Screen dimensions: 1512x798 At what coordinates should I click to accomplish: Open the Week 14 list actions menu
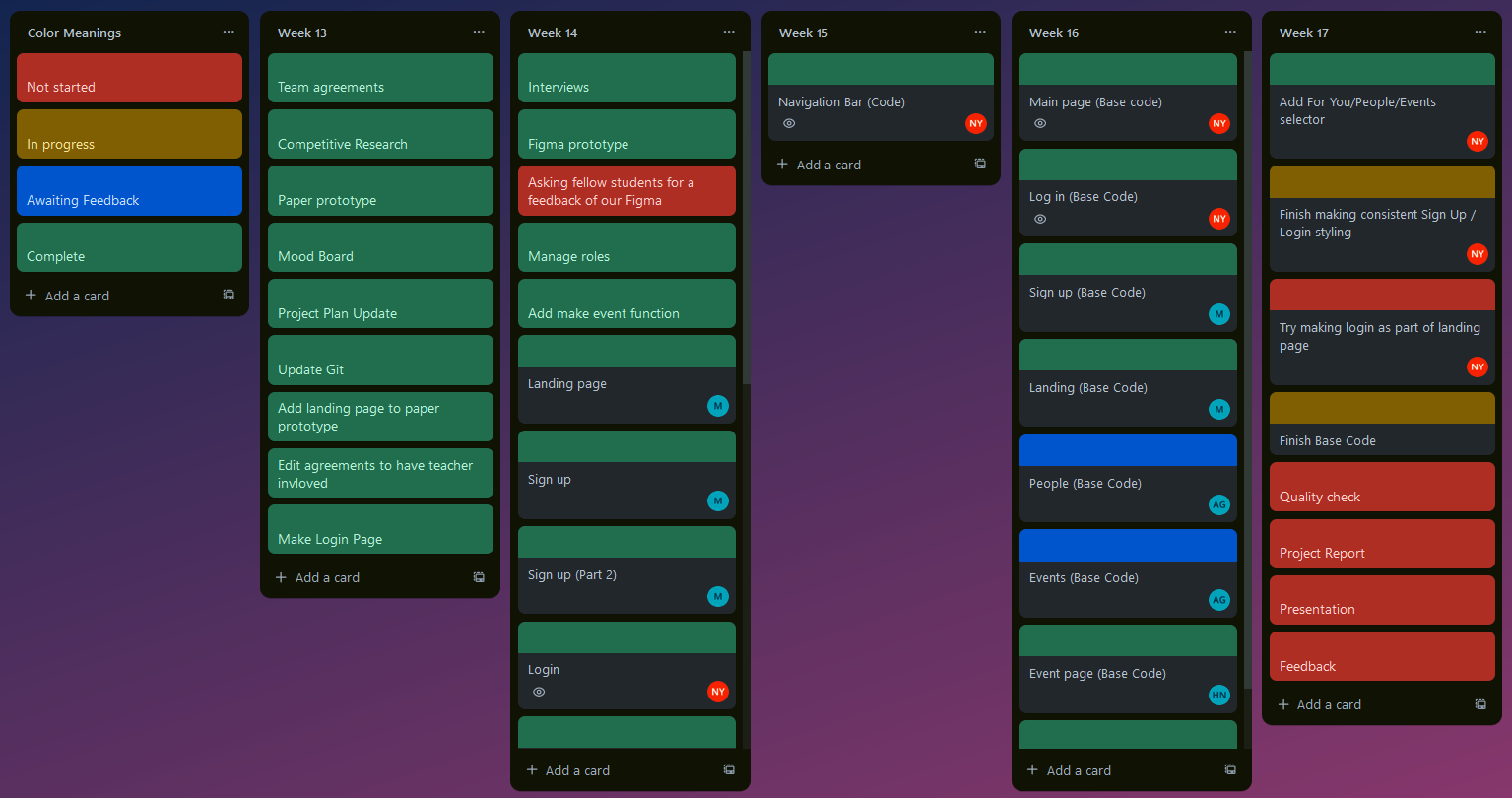click(x=729, y=32)
